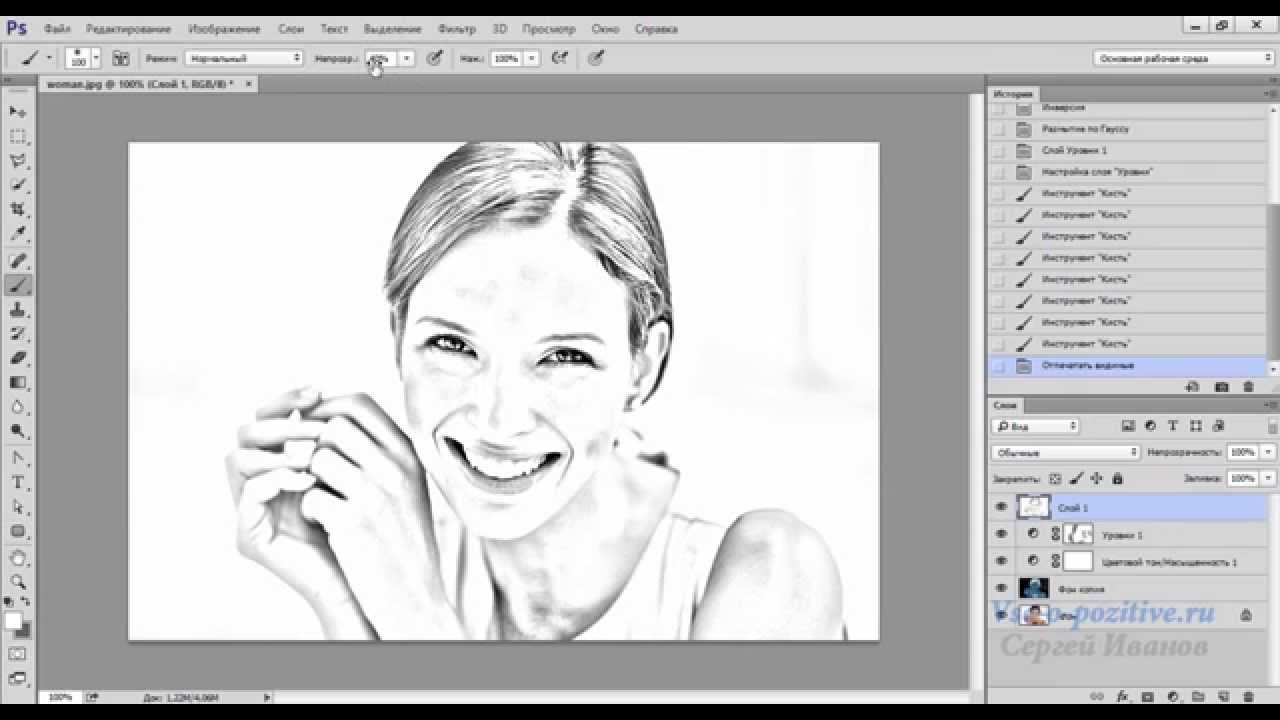Select the Eraser tool
This screenshot has width=1280, height=720.
tap(18, 358)
